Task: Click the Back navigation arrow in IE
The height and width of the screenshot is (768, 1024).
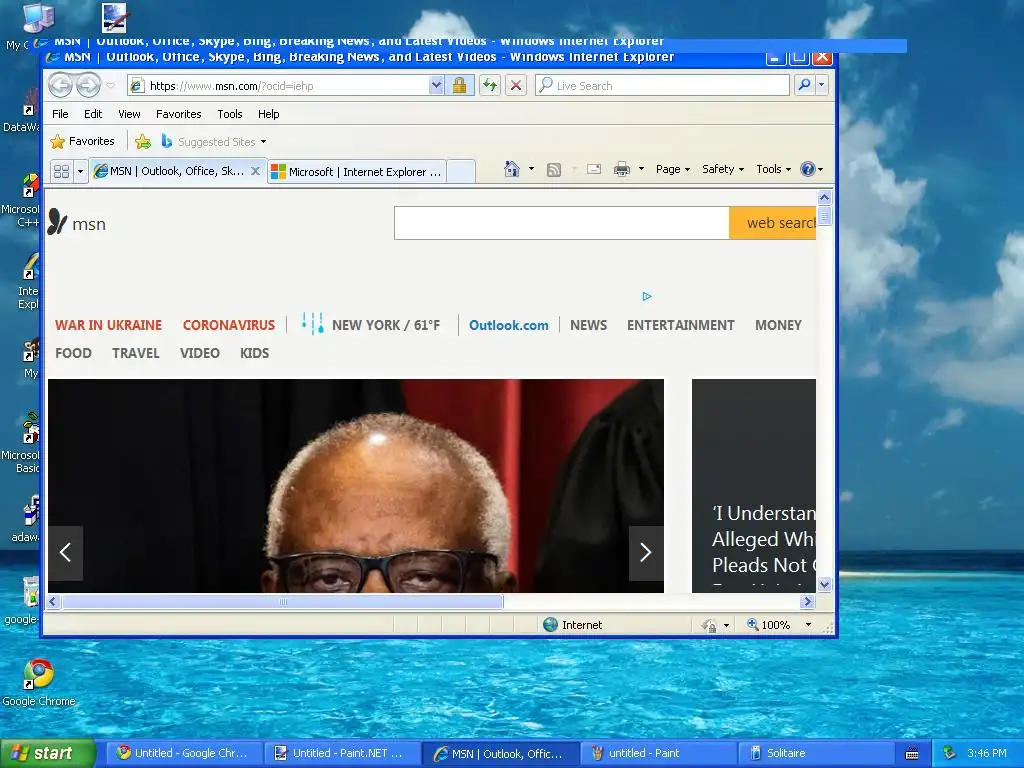Action: click(x=60, y=85)
